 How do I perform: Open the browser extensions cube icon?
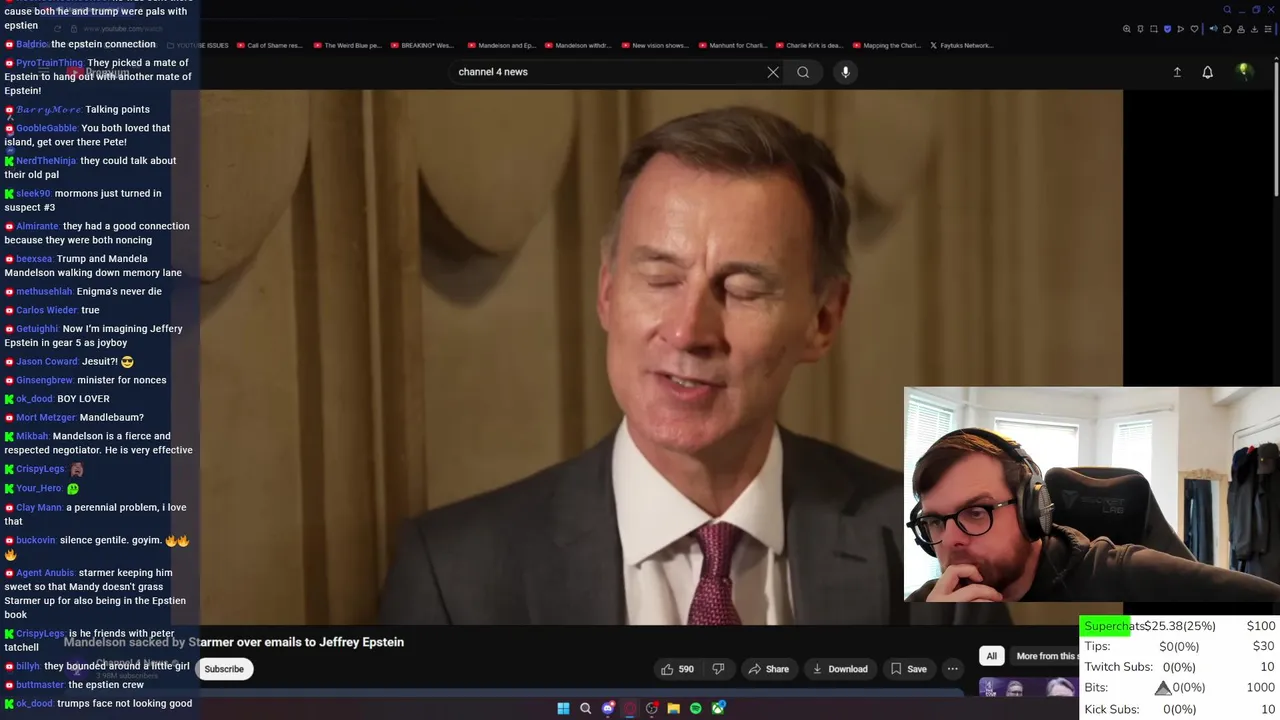[1227, 29]
